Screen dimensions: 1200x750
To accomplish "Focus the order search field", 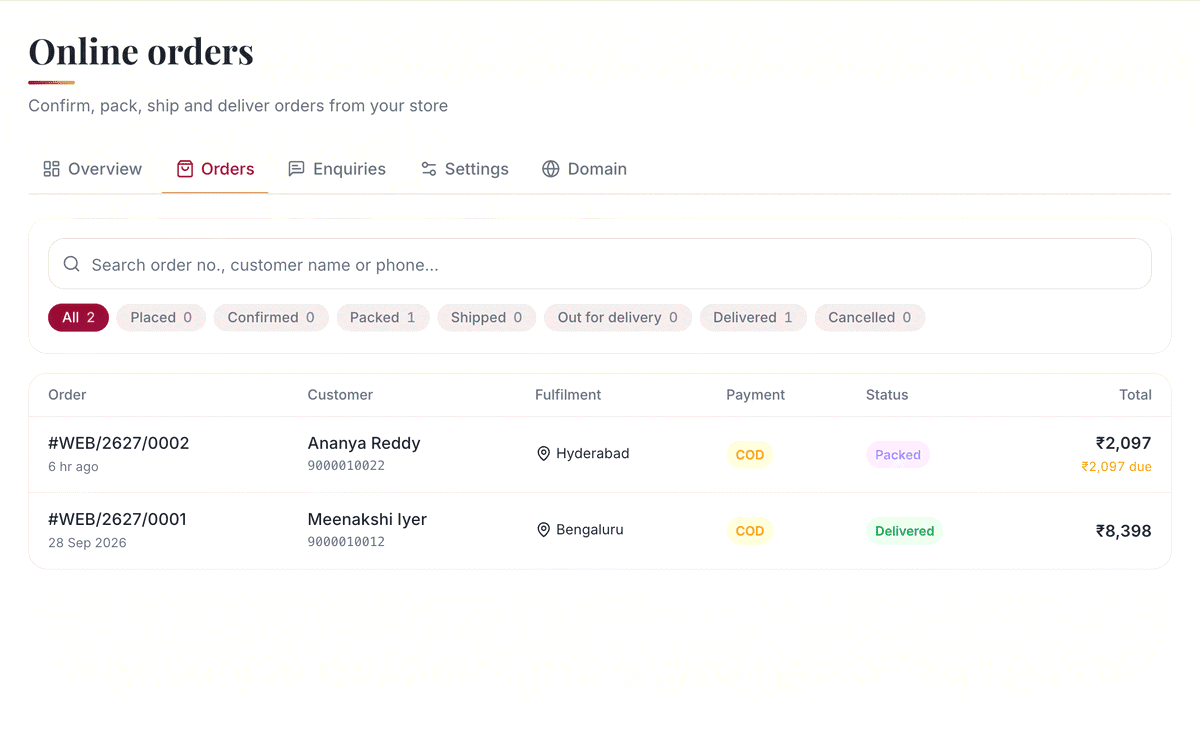I will click(x=600, y=264).
